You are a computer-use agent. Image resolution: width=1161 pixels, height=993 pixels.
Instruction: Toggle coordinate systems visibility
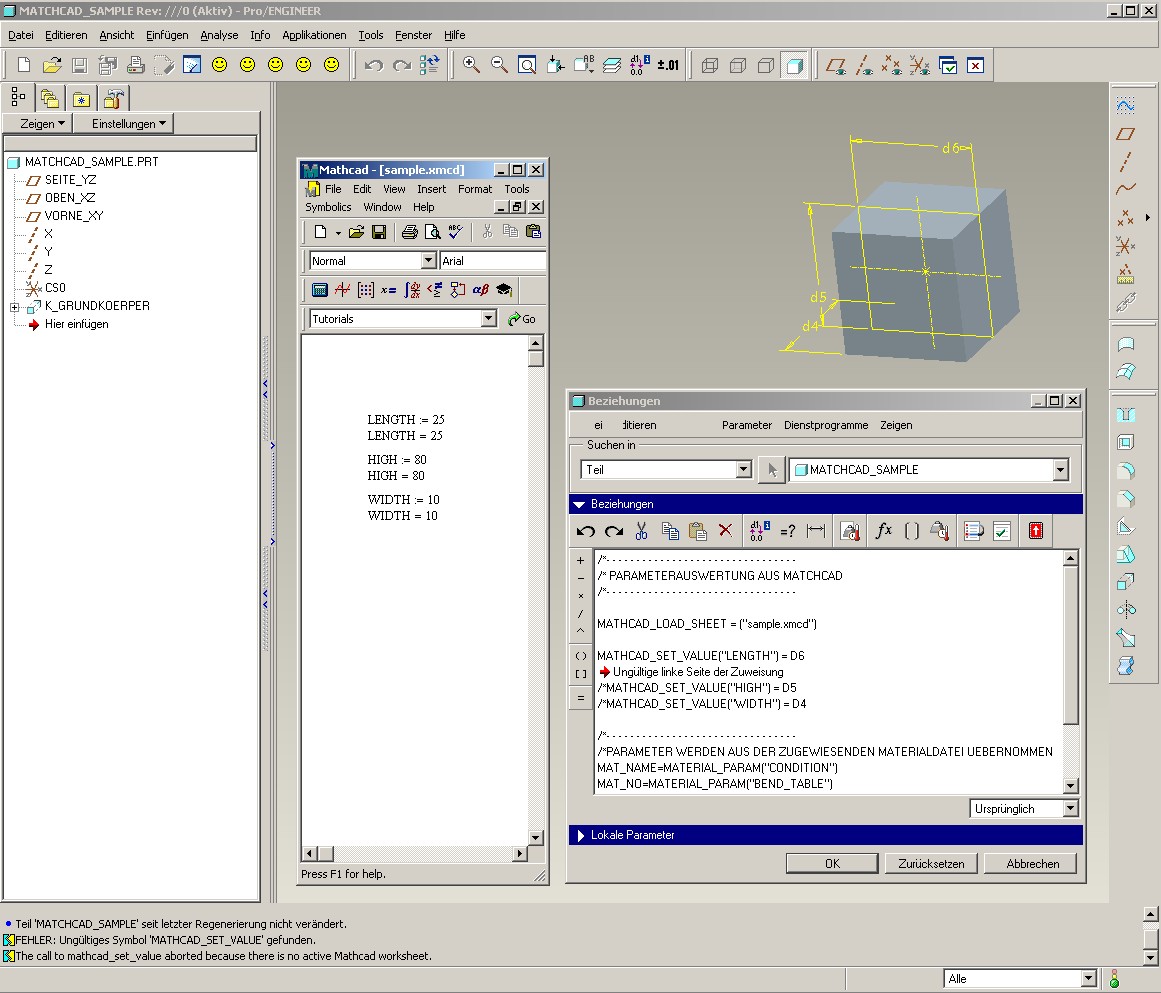point(920,65)
